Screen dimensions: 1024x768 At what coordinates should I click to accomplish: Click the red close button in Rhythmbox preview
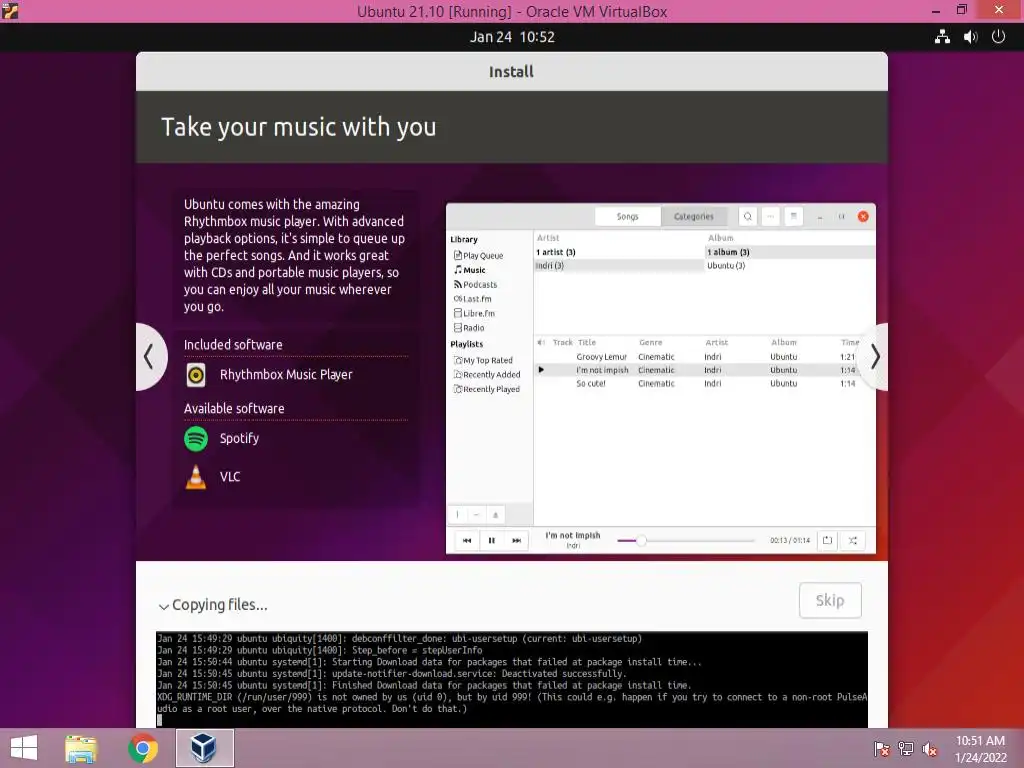[863, 216]
